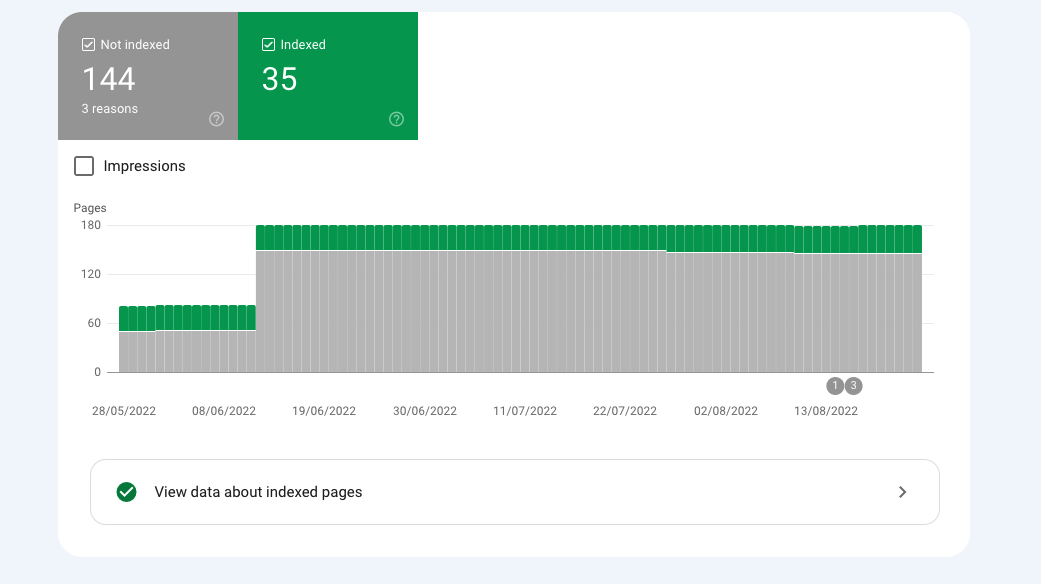Click grey bar above 02/08/2022 date
Viewport: 1041px width, 584px height.
(726, 312)
